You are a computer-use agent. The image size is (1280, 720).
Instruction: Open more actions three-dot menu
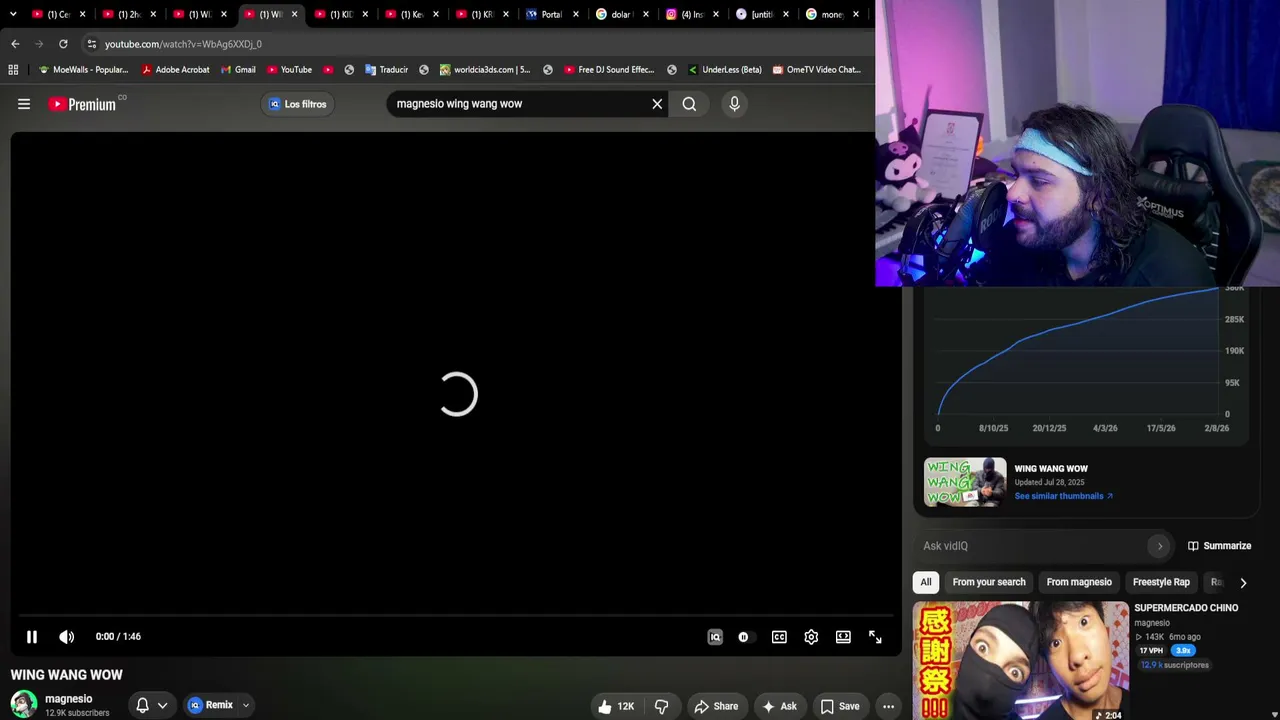click(x=888, y=706)
